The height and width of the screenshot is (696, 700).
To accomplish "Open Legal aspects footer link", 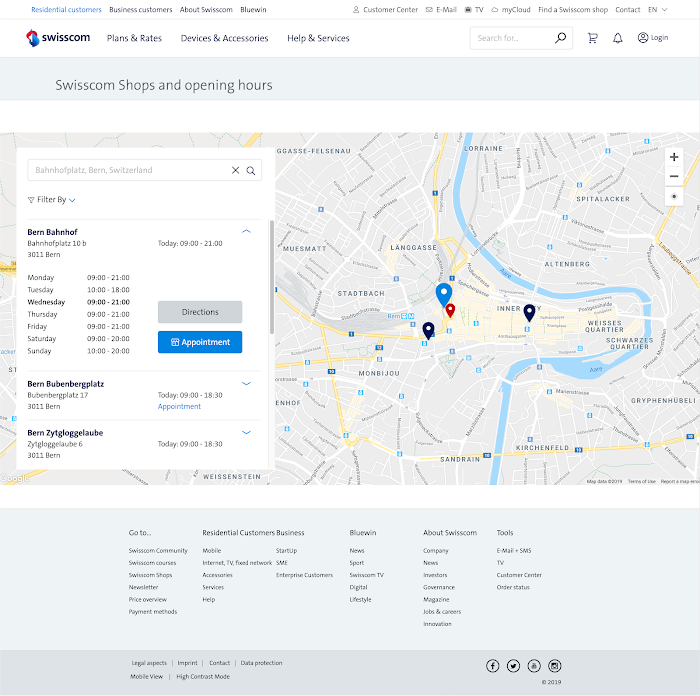I will tap(149, 663).
